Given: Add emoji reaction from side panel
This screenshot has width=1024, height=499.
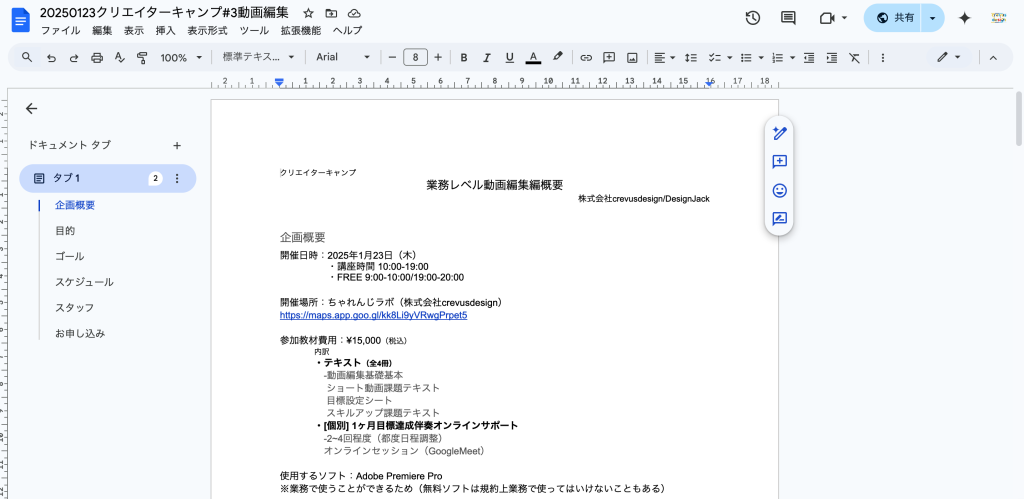Looking at the screenshot, I should 779,190.
